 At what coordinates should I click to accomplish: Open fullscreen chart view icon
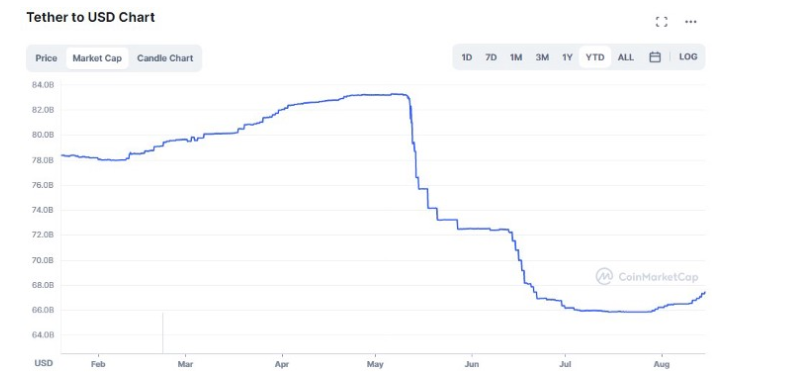661,22
